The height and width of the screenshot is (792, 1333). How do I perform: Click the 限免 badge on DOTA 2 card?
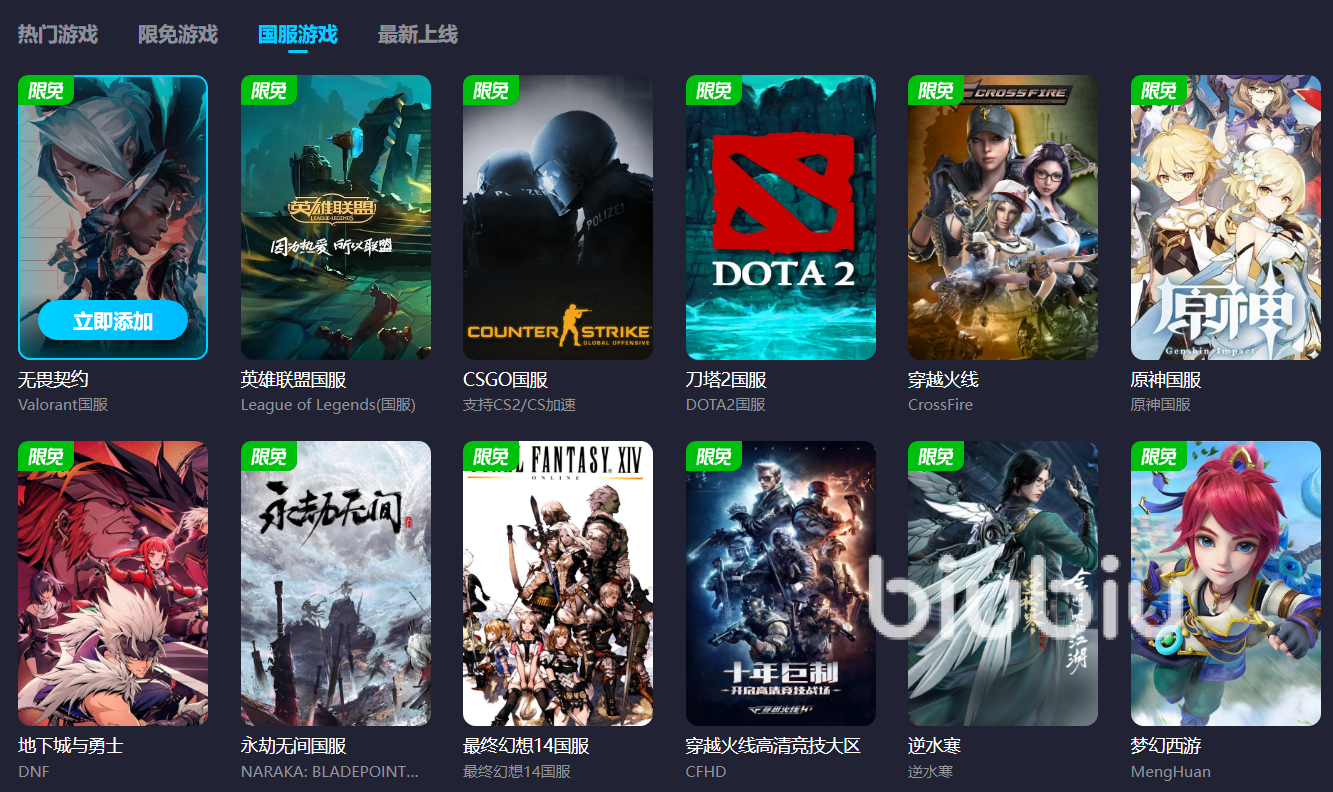click(x=714, y=90)
